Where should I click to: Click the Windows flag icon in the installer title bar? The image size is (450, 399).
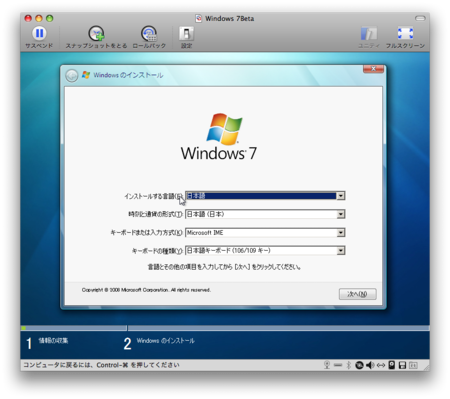(x=86, y=75)
